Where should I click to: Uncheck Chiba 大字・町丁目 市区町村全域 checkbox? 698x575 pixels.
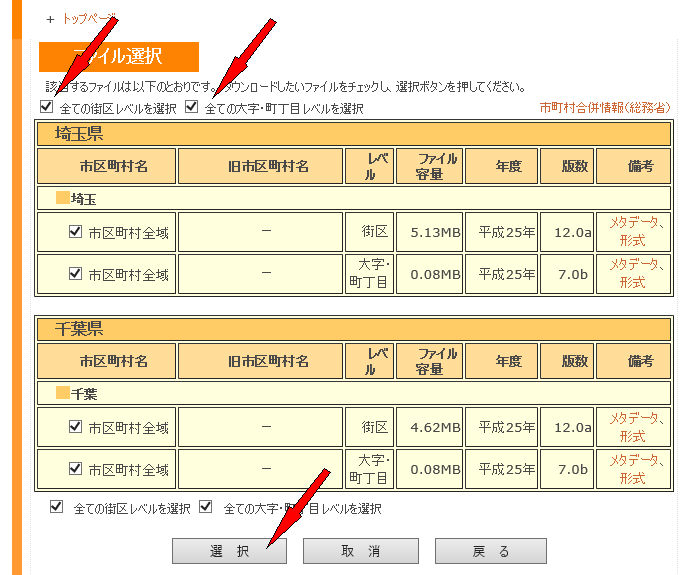[x=75, y=468]
